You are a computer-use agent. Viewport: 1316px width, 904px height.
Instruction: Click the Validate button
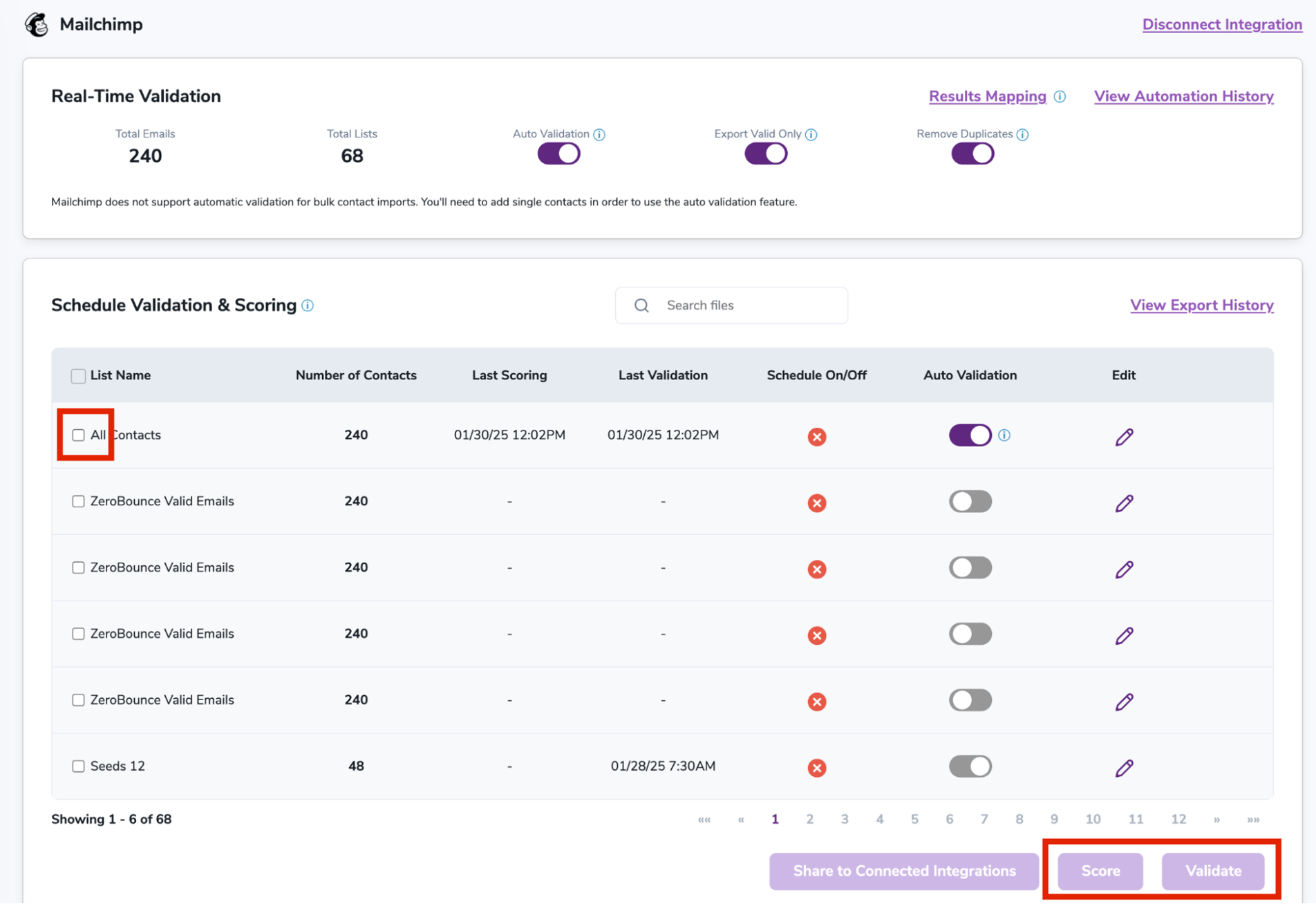[x=1213, y=872]
